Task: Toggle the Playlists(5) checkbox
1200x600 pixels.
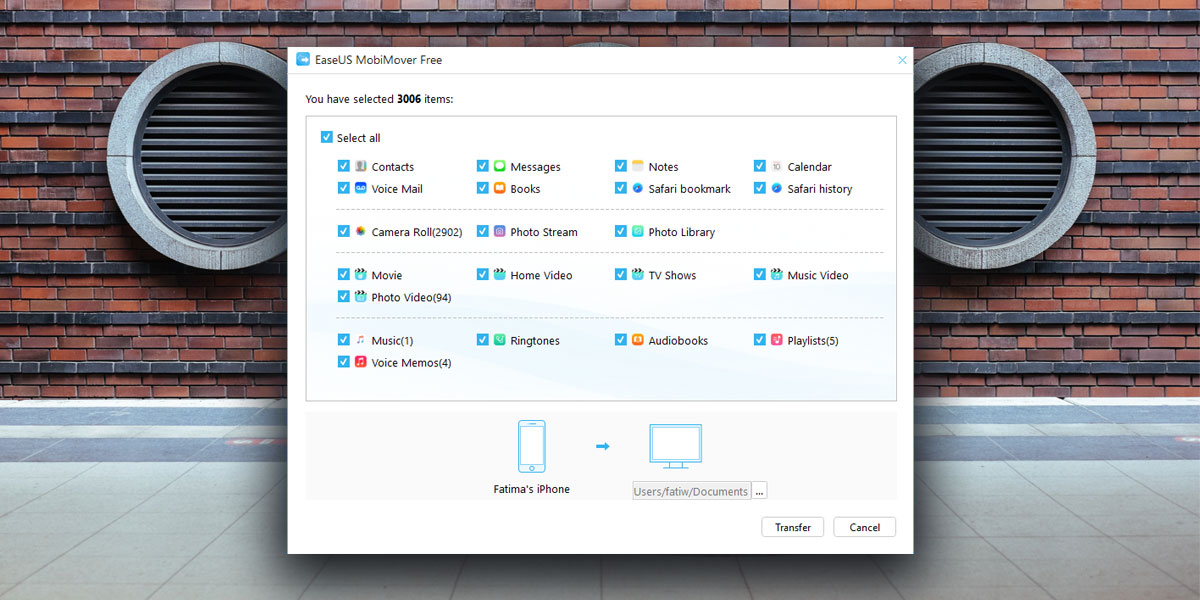Action: pyautogui.click(x=759, y=340)
